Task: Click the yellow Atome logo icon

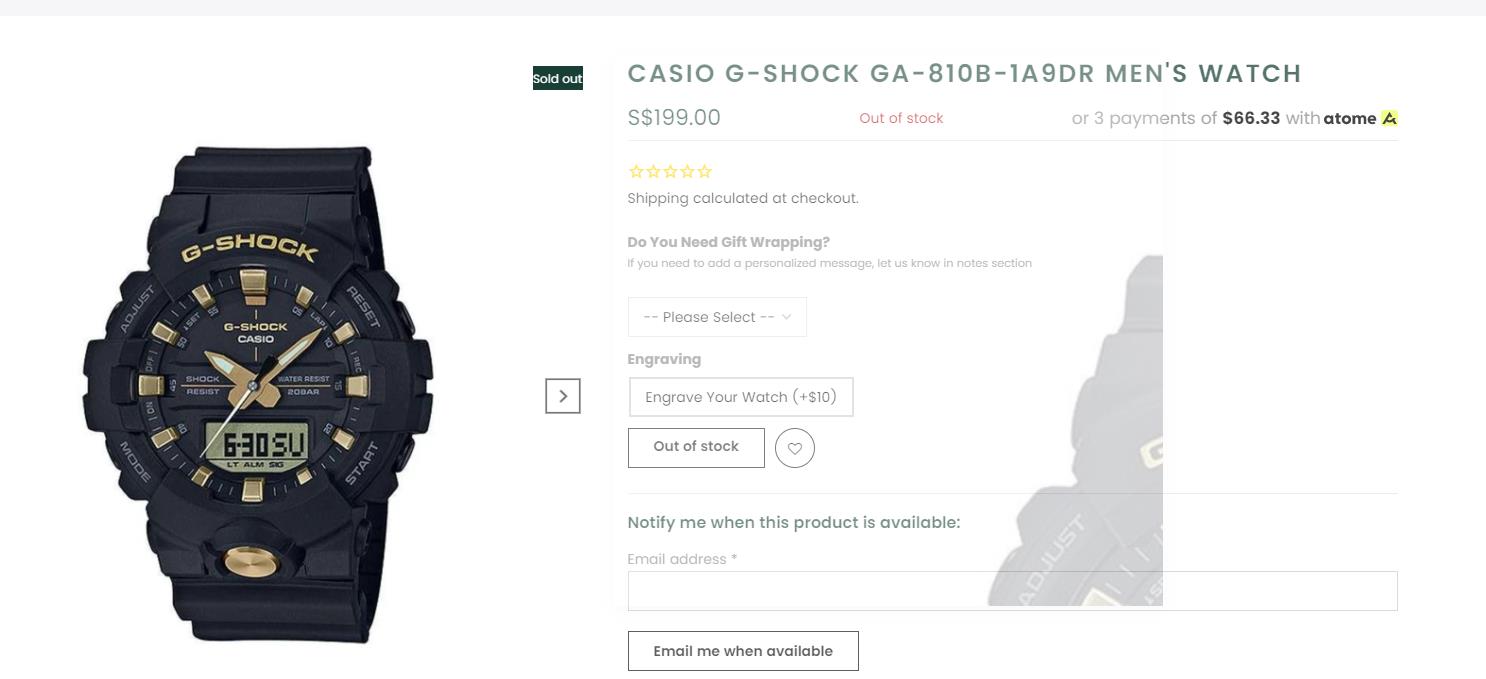Action: pos(1390,118)
